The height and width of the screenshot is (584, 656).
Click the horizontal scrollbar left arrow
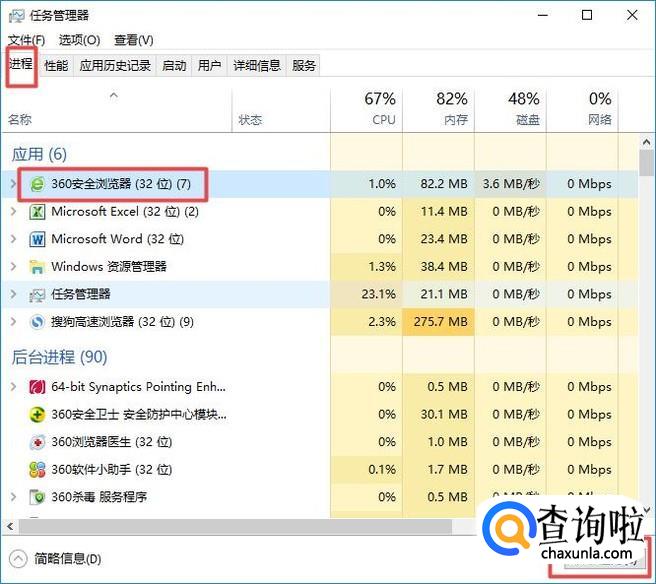[x=10, y=526]
